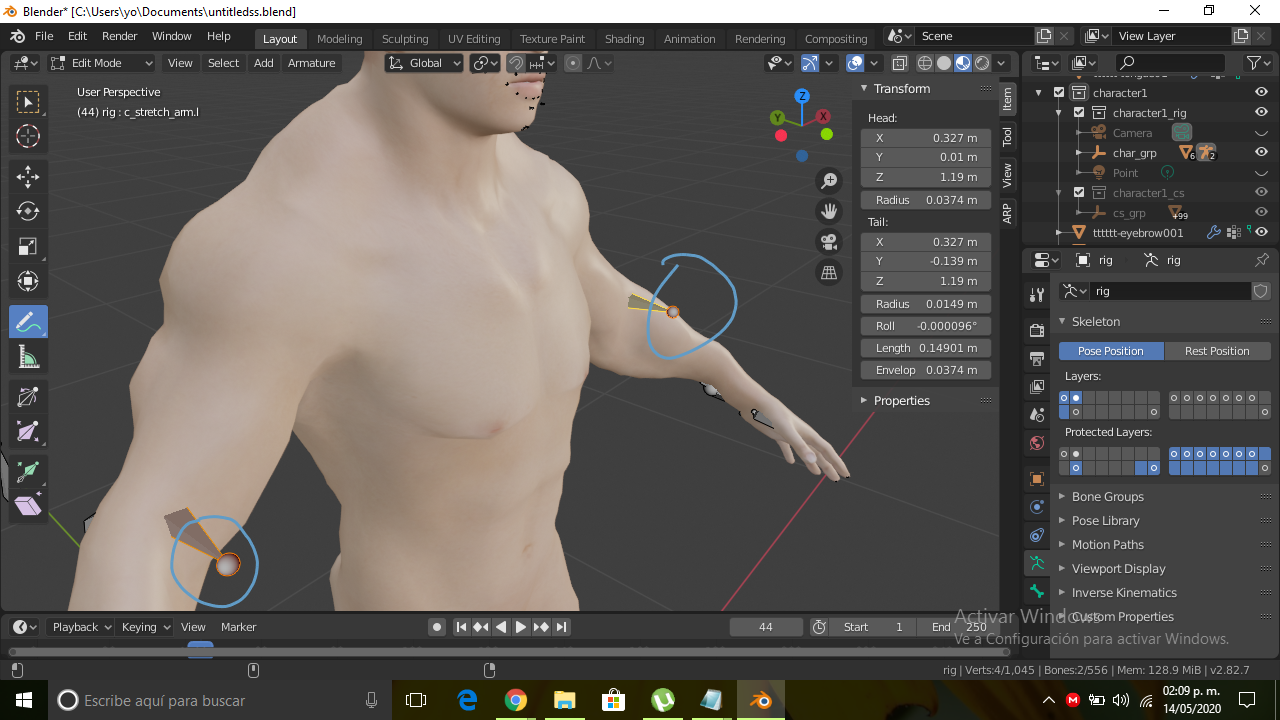Click the Head X value slider field

[x=926, y=138]
